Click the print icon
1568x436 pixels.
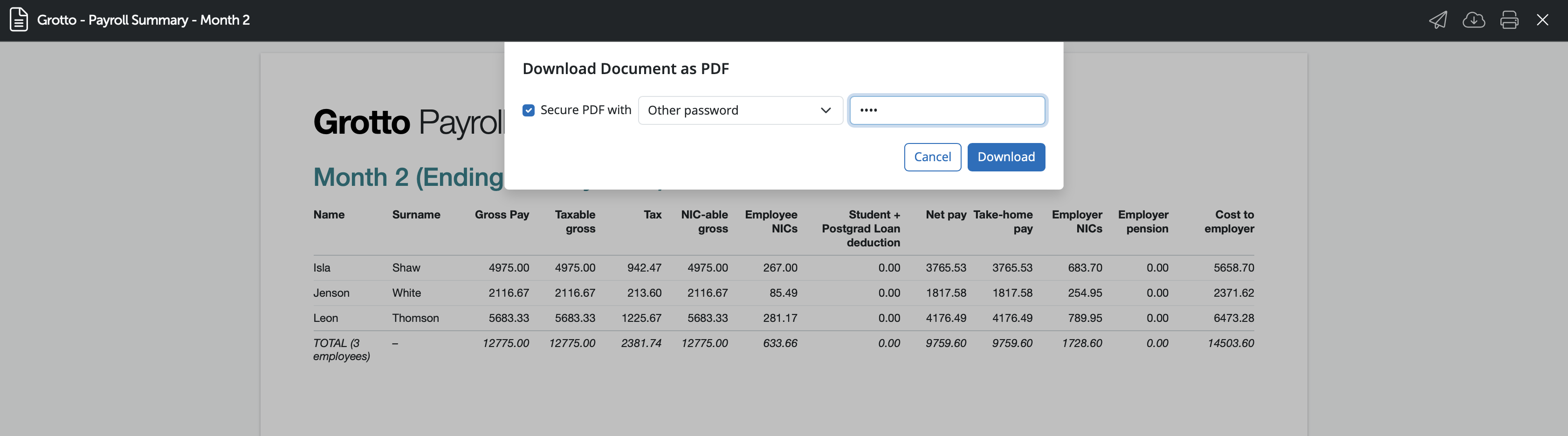click(x=1509, y=20)
